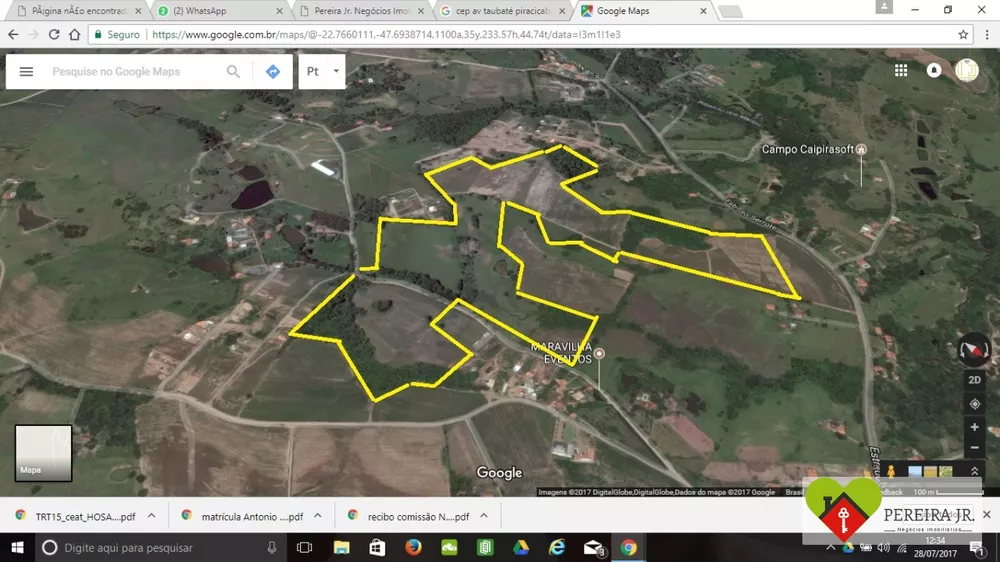Expand the imagery strip with double chevron
1000x562 pixels.
tap(974, 472)
